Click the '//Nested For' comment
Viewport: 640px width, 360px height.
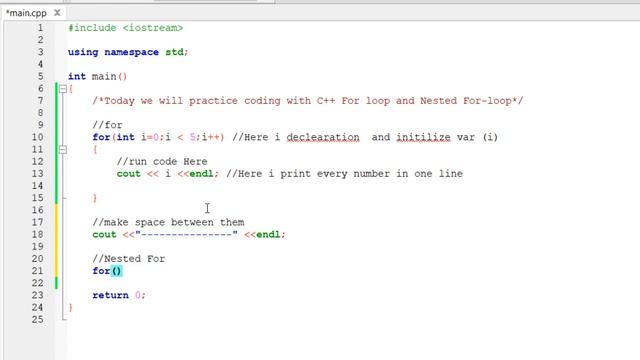pyautogui.click(x=129, y=259)
